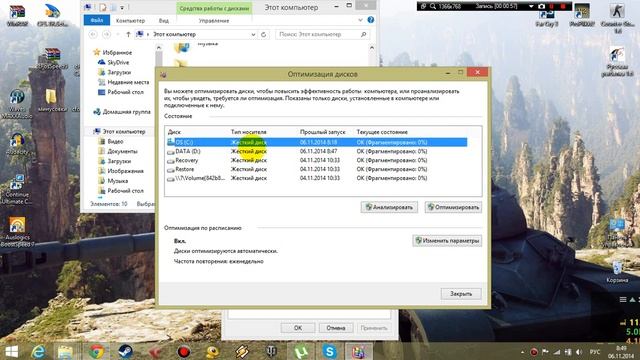Click the Windows Start button
Image resolution: width=640 pixels, height=360 pixels.
pos(11,351)
